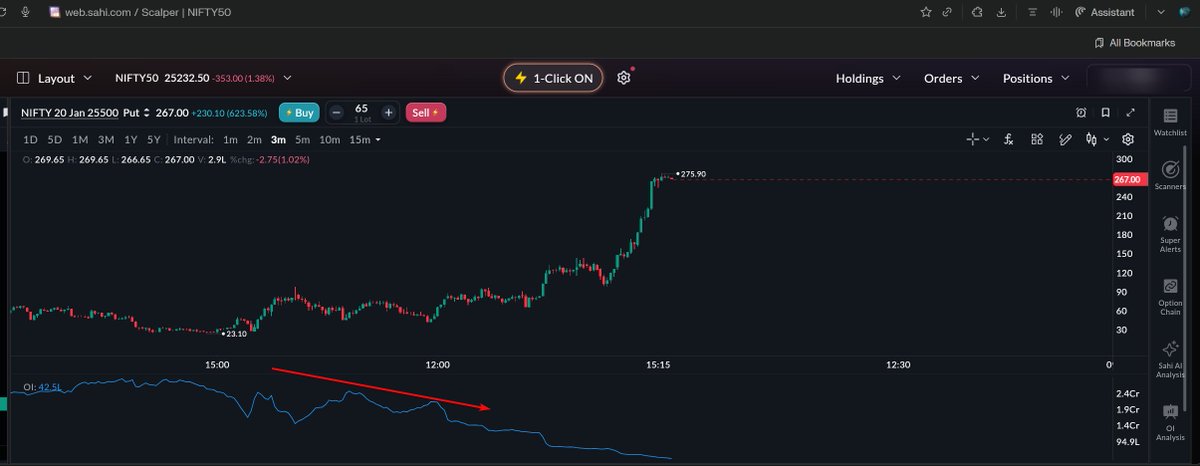The image size is (1200, 466).
Task: Select the 5Y range
Action: 153,140
